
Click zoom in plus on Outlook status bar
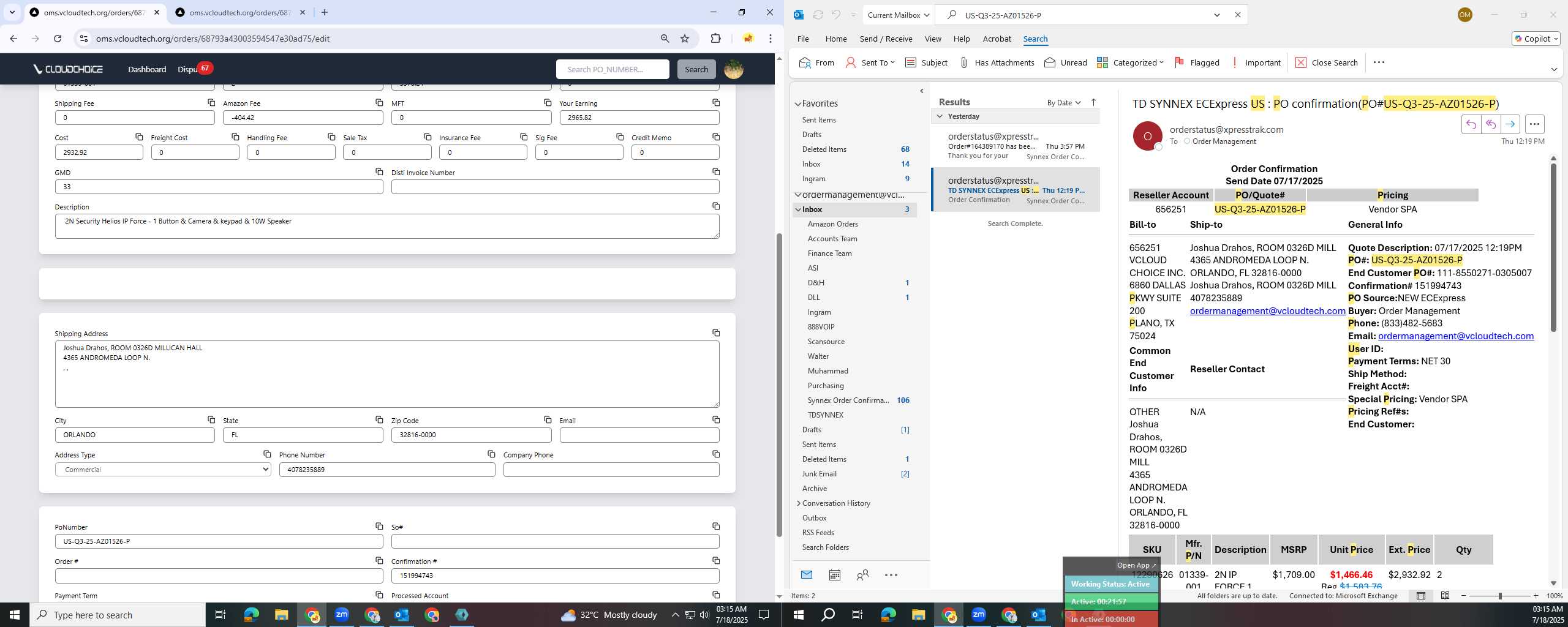point(1536,596)
